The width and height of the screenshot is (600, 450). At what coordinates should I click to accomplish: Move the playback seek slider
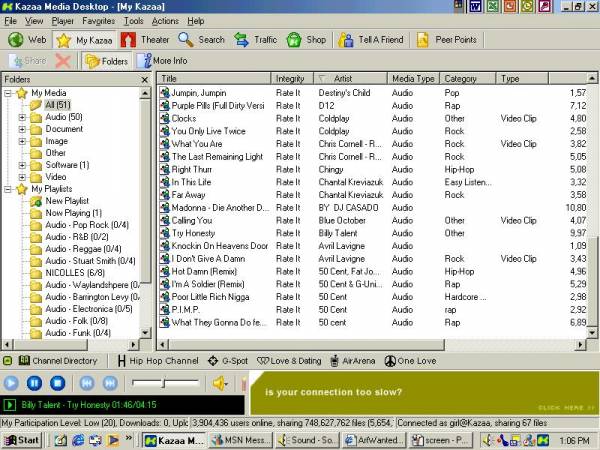click(x=164, y=383)
